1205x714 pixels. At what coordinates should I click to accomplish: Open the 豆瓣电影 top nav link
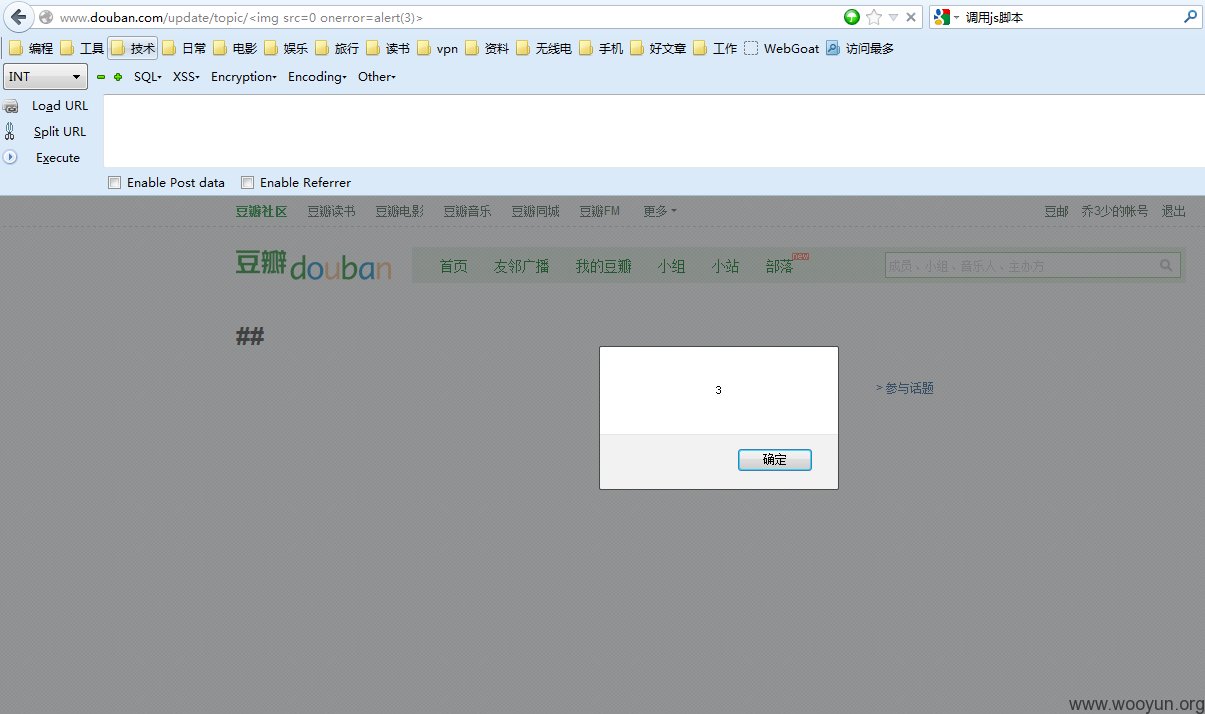tap(399, 212)
